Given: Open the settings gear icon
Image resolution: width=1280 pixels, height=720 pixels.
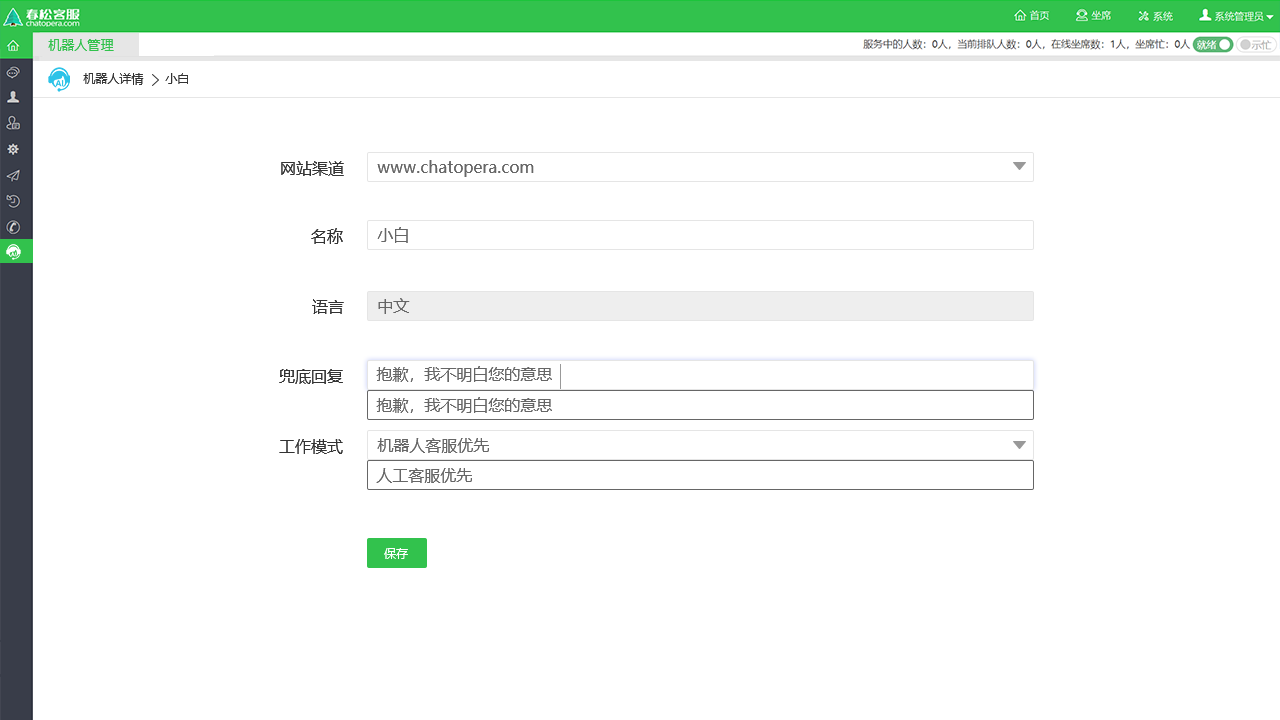Looking at the screenshot, I should (x=13, y=149).
